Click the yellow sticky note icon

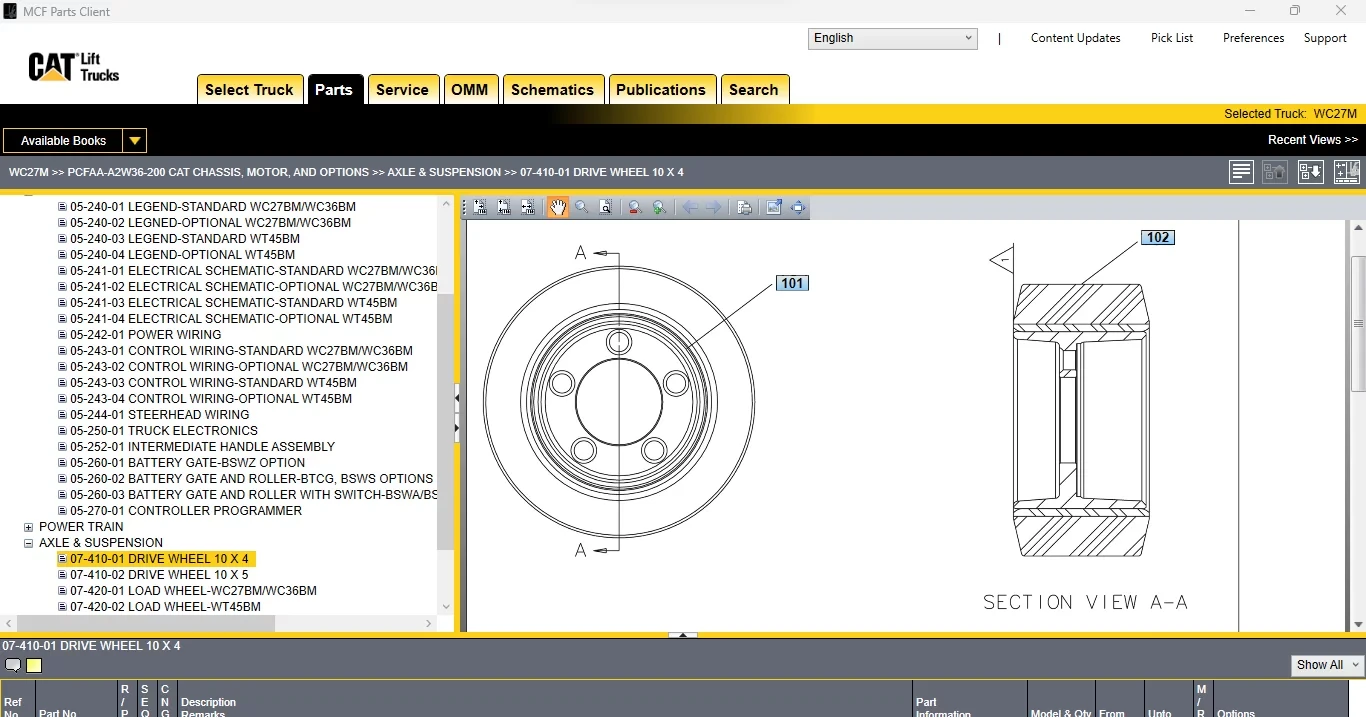click(x=34, y=666)
